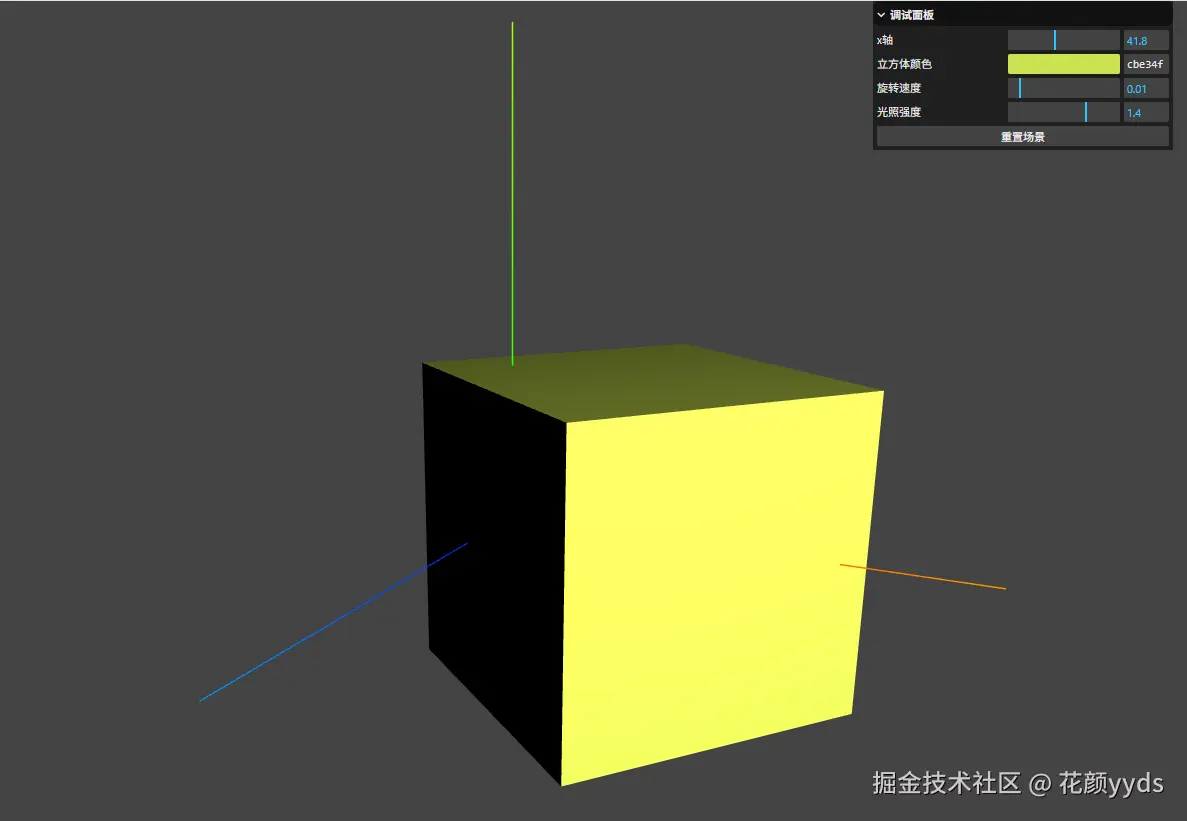Click the cbe34f hex color field
The width and height of the screenshot is (1187, 821).
point(1146,64)
